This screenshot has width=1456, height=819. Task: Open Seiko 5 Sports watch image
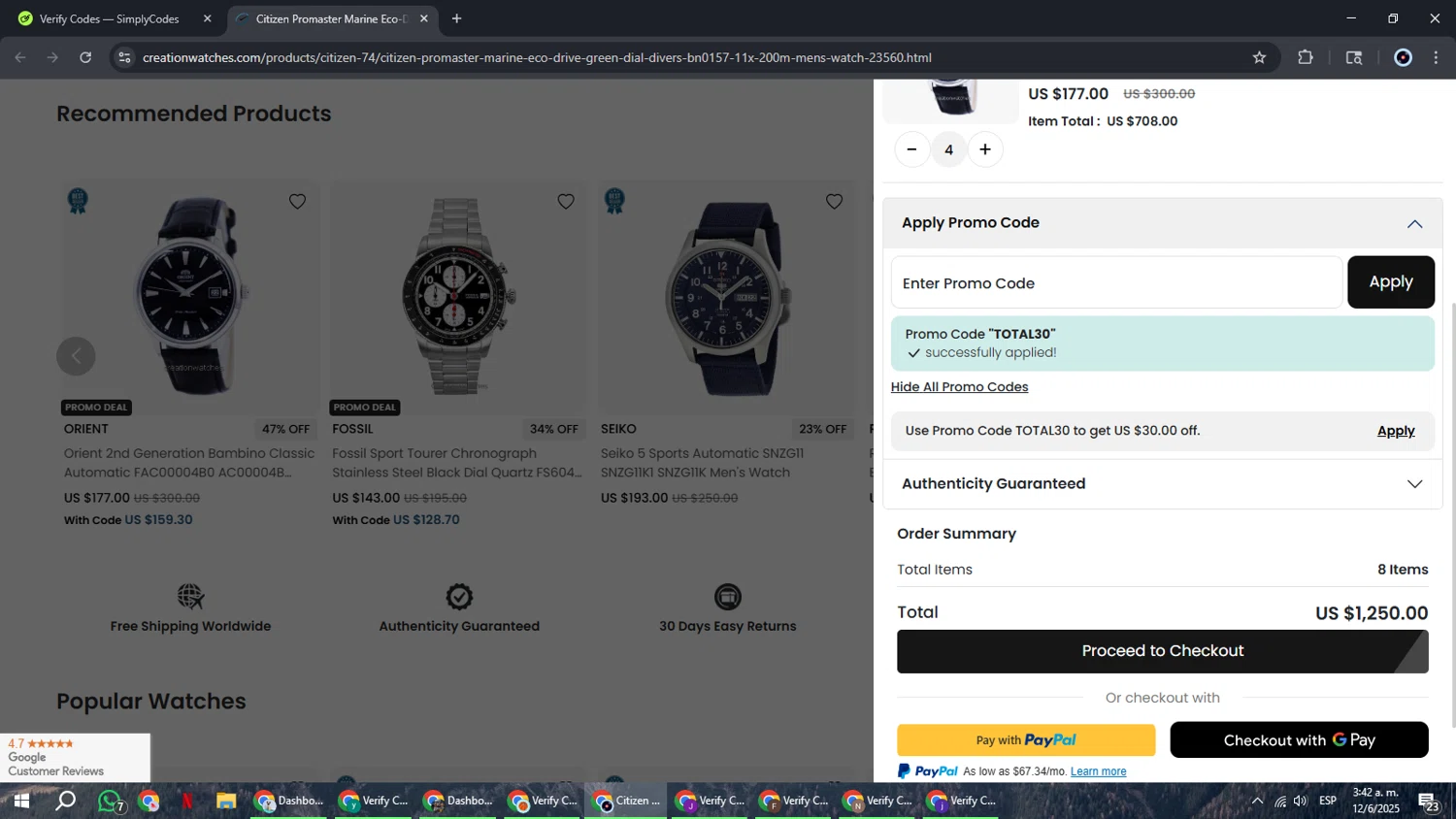[727, 296]
